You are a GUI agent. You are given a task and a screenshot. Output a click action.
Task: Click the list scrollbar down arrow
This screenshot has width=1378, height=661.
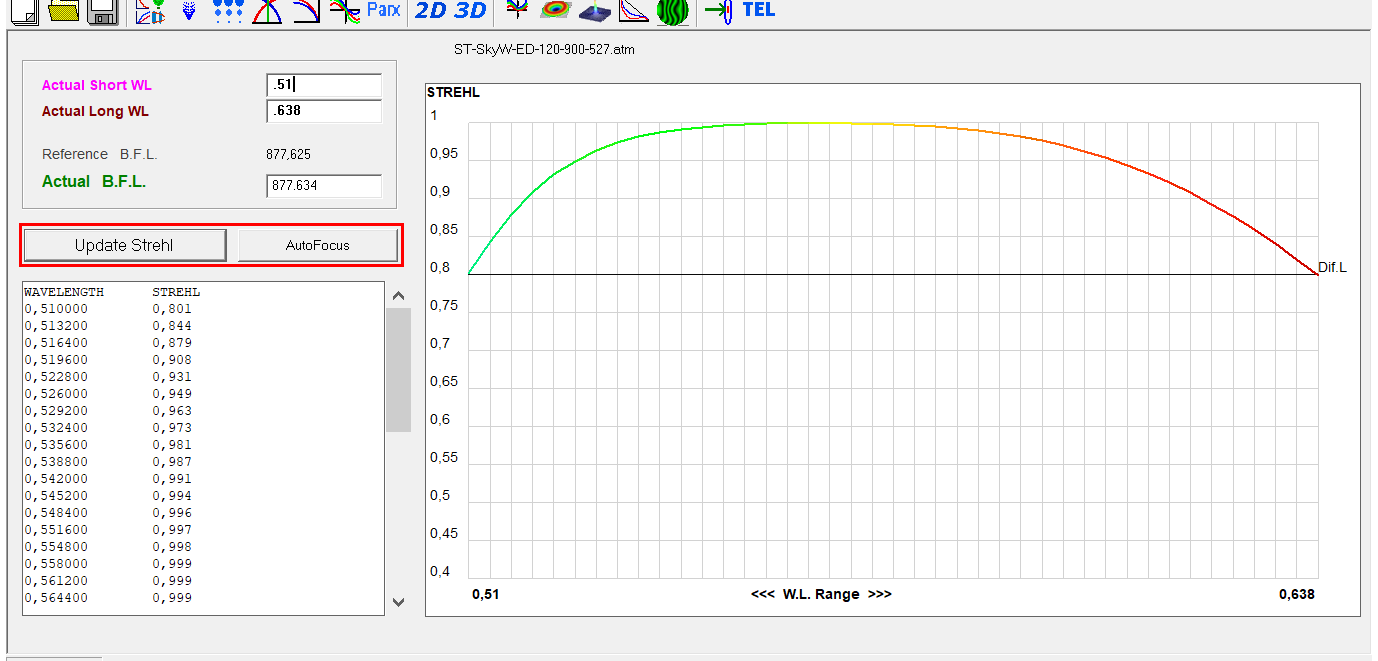tap(398, 602)
